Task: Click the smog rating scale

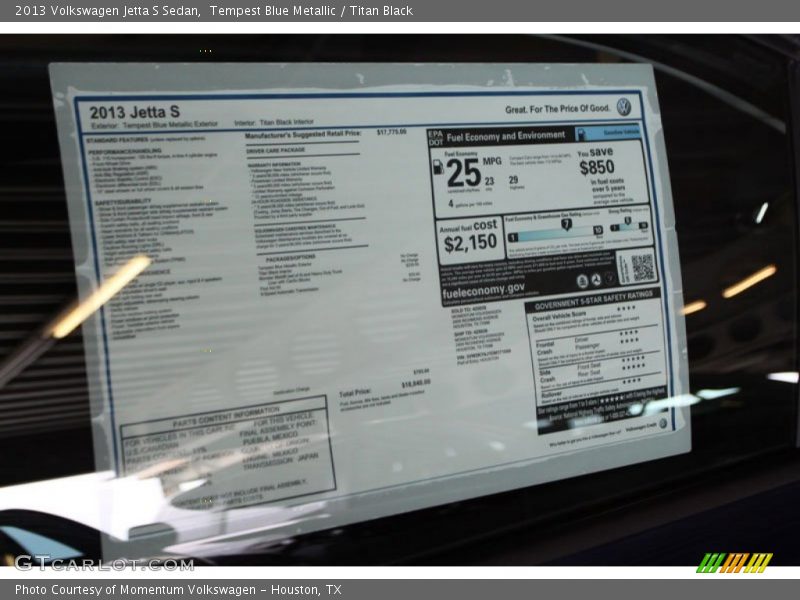Action: point(628,225)
